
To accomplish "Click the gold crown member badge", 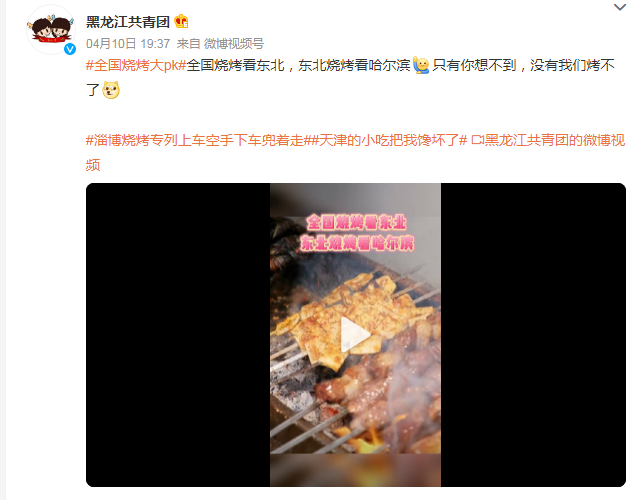I will (x=181, y=21).
